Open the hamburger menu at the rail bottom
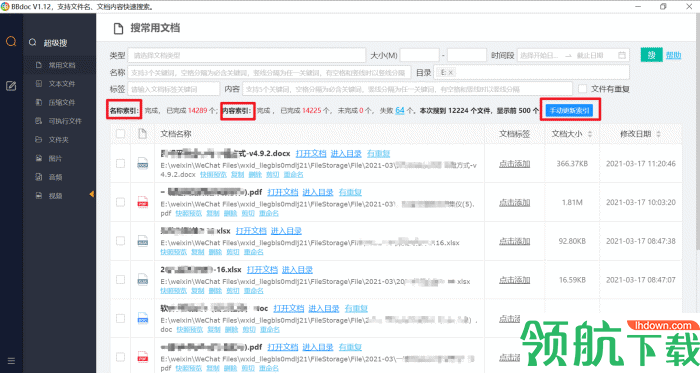This screenshot has height=373, width=700. (x=11, y=361)
